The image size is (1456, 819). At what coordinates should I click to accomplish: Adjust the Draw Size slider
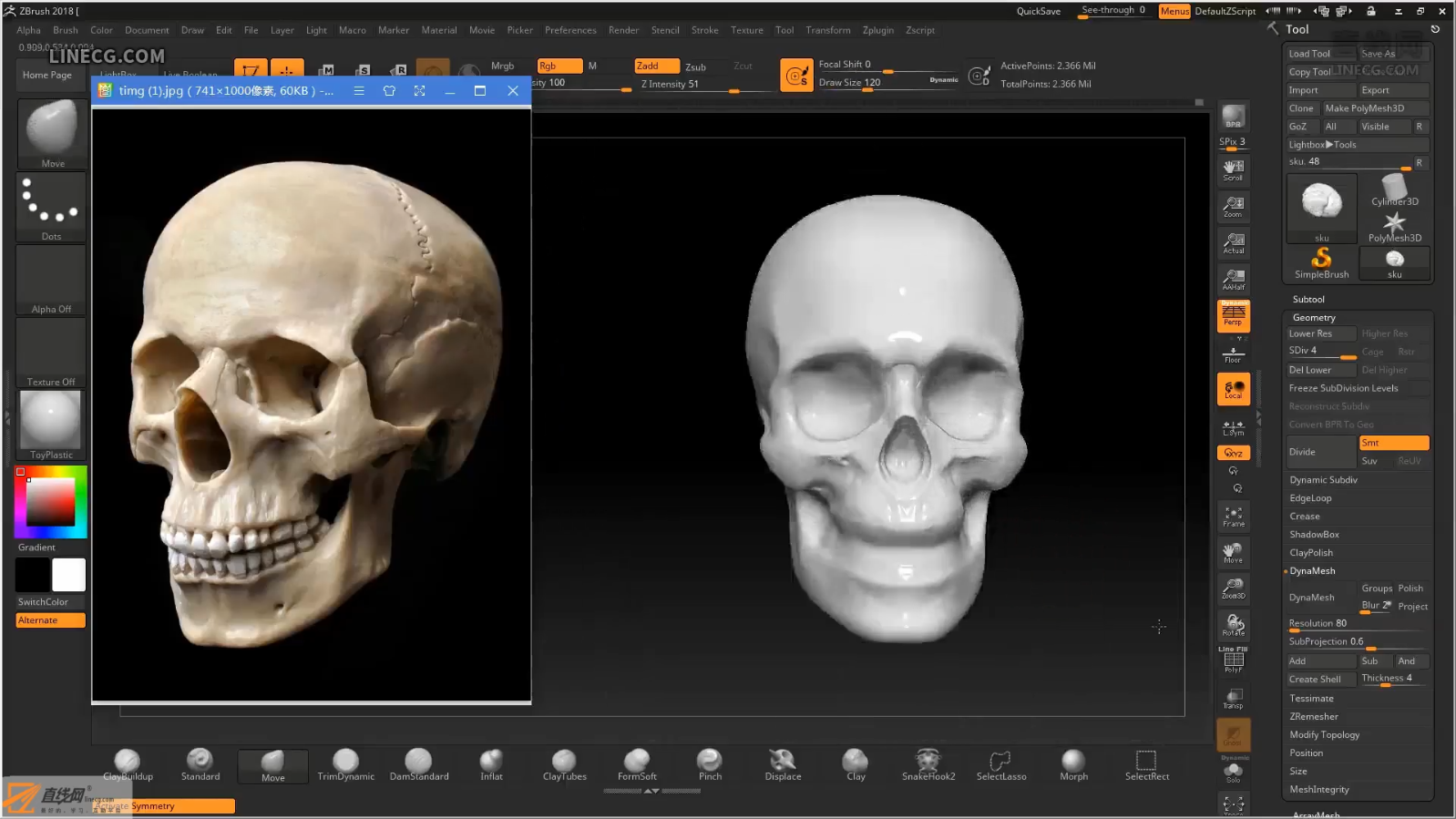pyautogui.click(x=888, y=82)
